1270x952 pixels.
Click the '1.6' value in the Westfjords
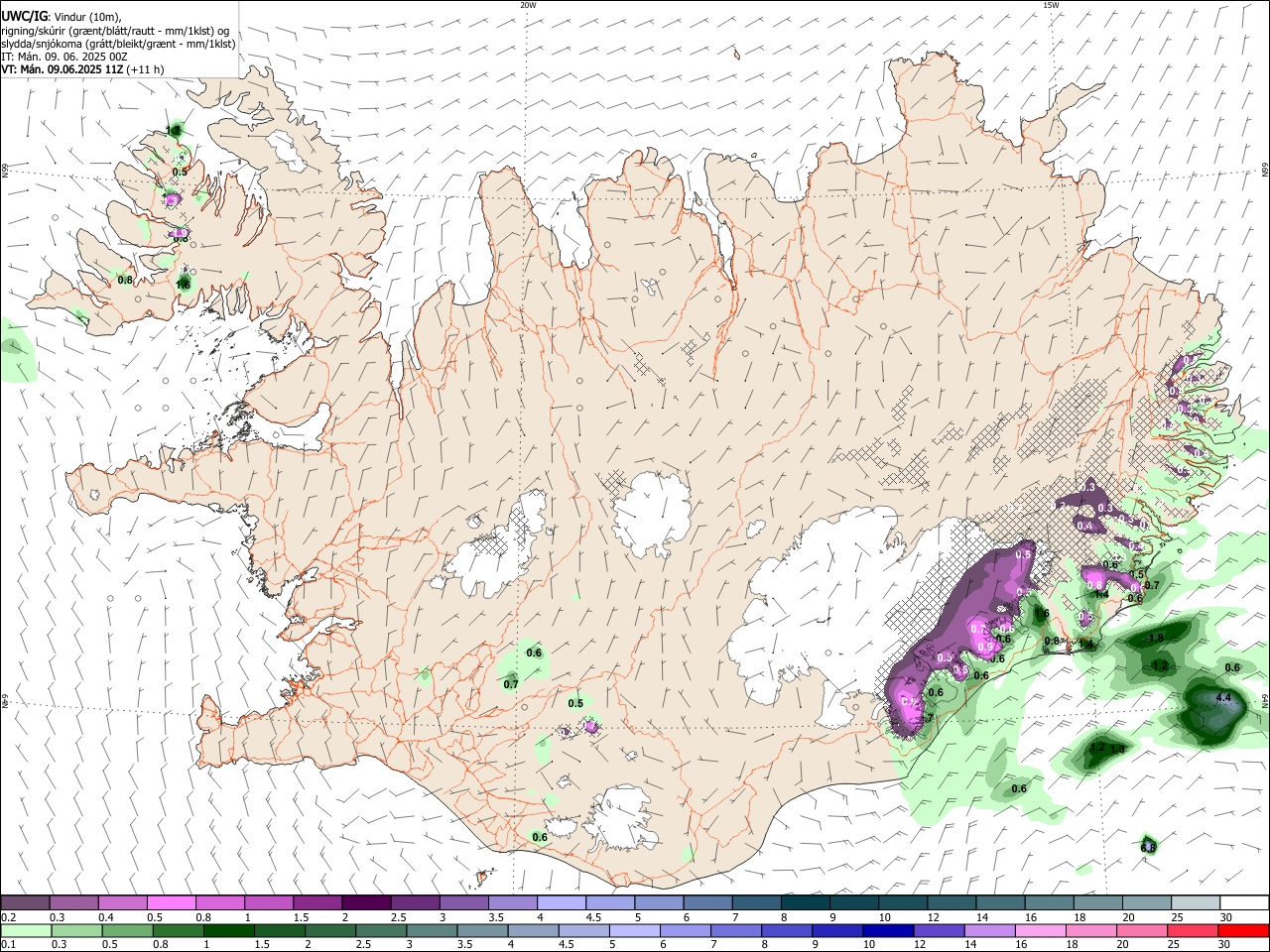pyautogui.click(x=184, y=286)
